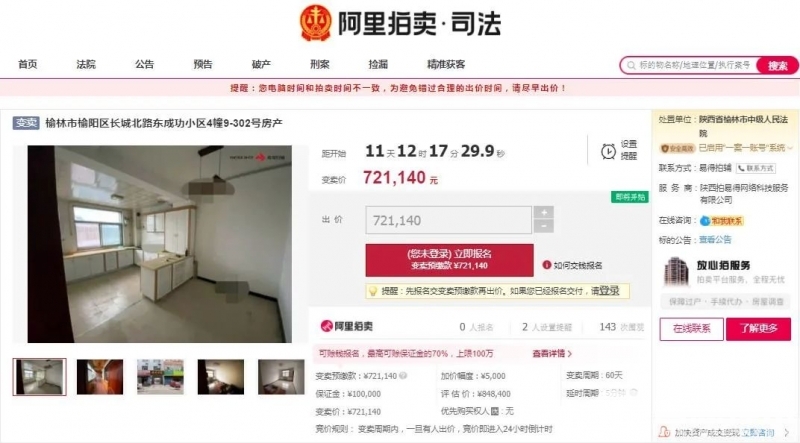
Task: Expand 查看详情 loan details chevron
Action: click(x=569, y=353)
